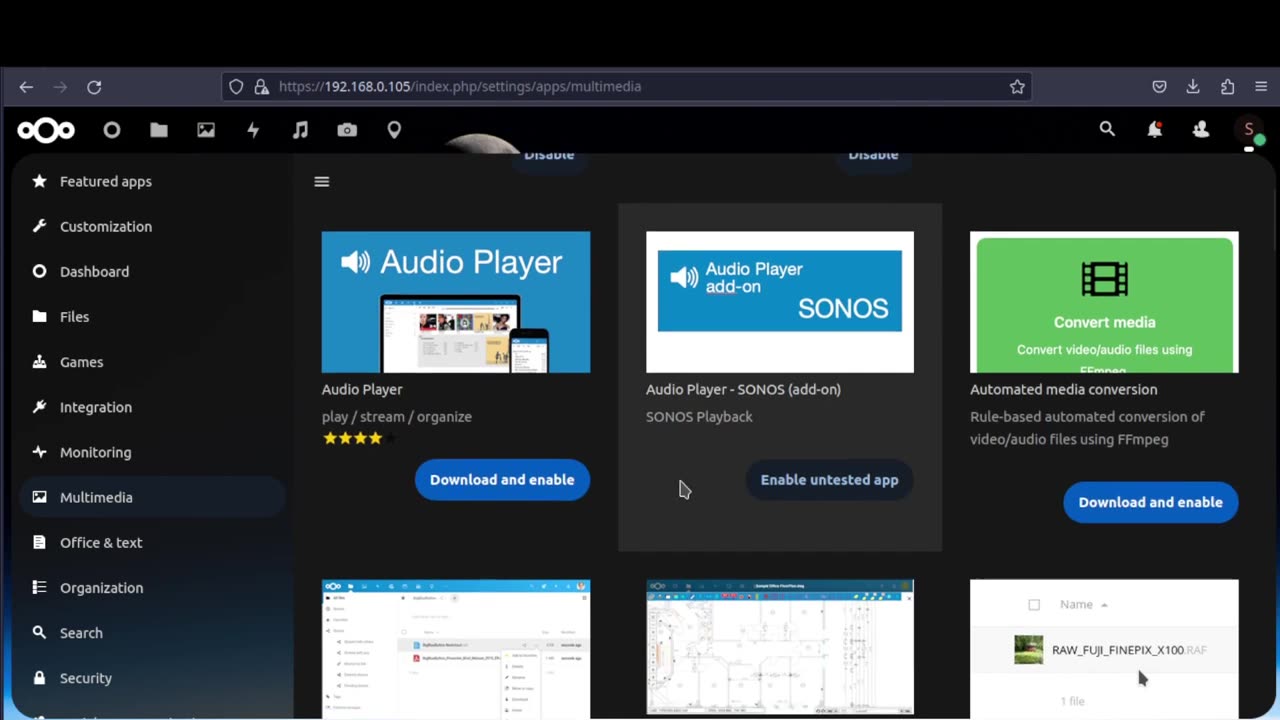Screen dimensions: 1280x720
Task: Toggle the app navigation hamburger menu
Action: tap(322, 182)
